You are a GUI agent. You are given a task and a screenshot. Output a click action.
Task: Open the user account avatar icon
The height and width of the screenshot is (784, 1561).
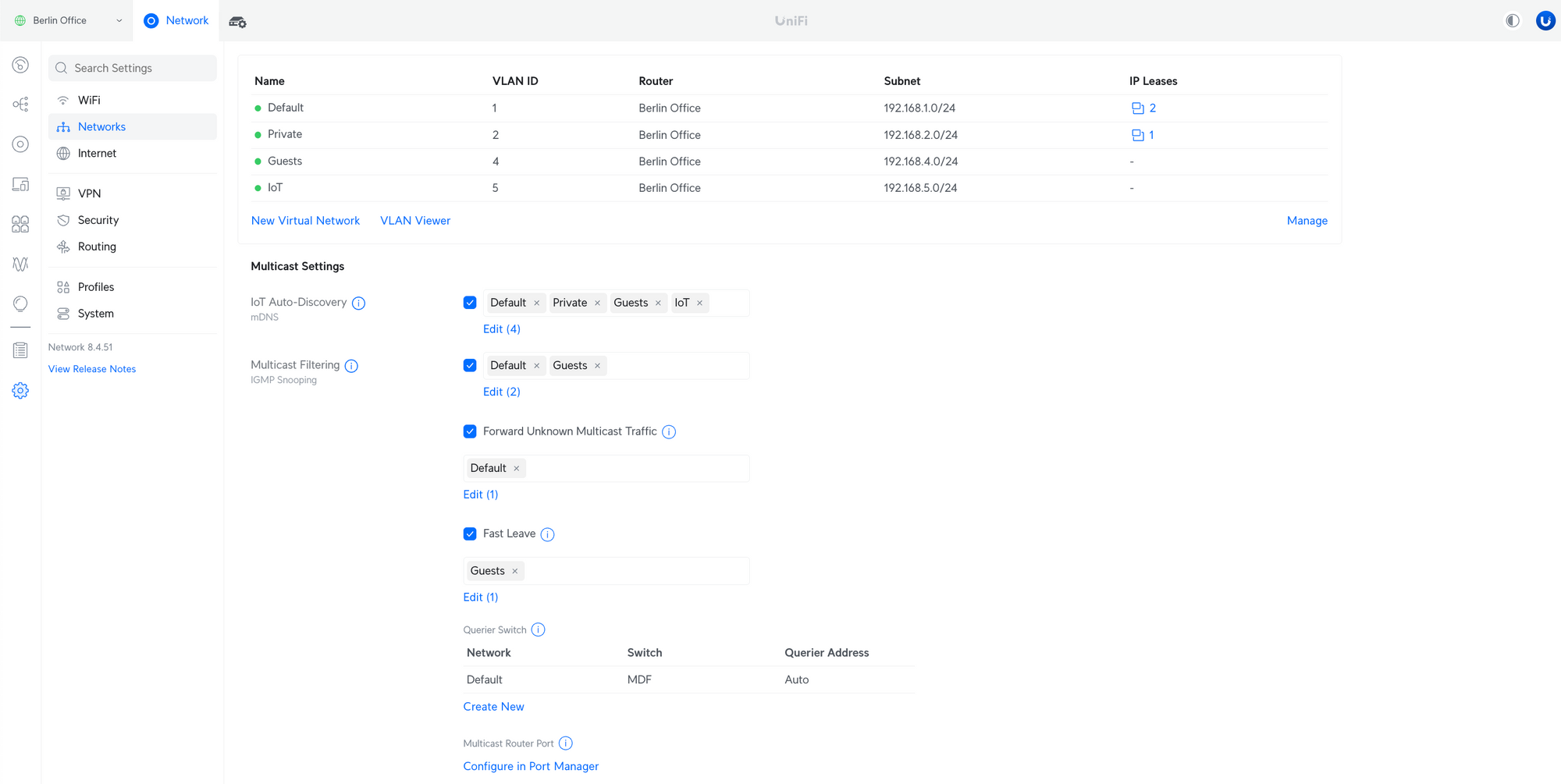pos(1545,21)
